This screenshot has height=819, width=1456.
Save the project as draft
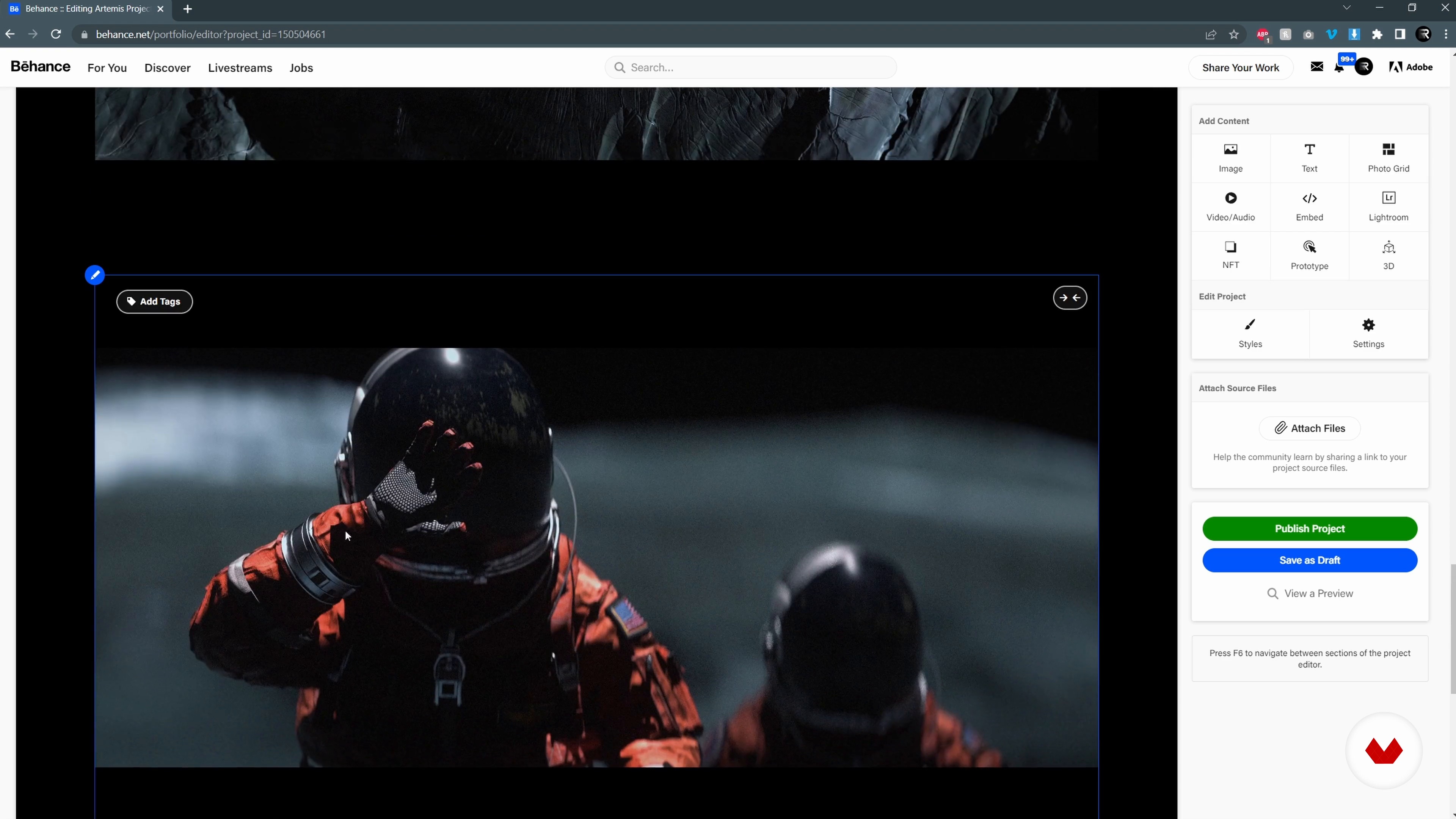(x=1309, y=560)
